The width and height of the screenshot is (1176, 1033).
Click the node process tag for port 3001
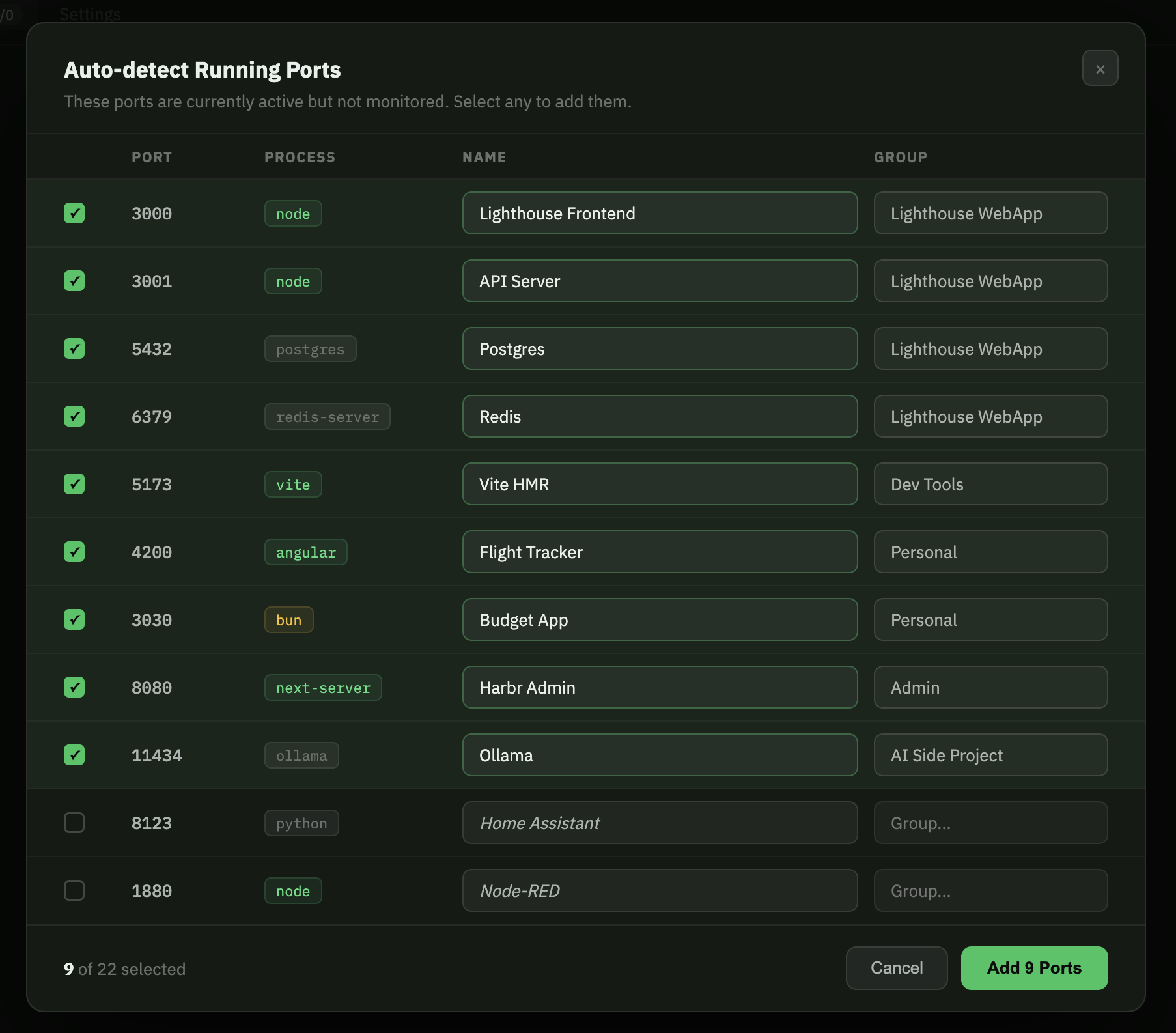[293, 281]
